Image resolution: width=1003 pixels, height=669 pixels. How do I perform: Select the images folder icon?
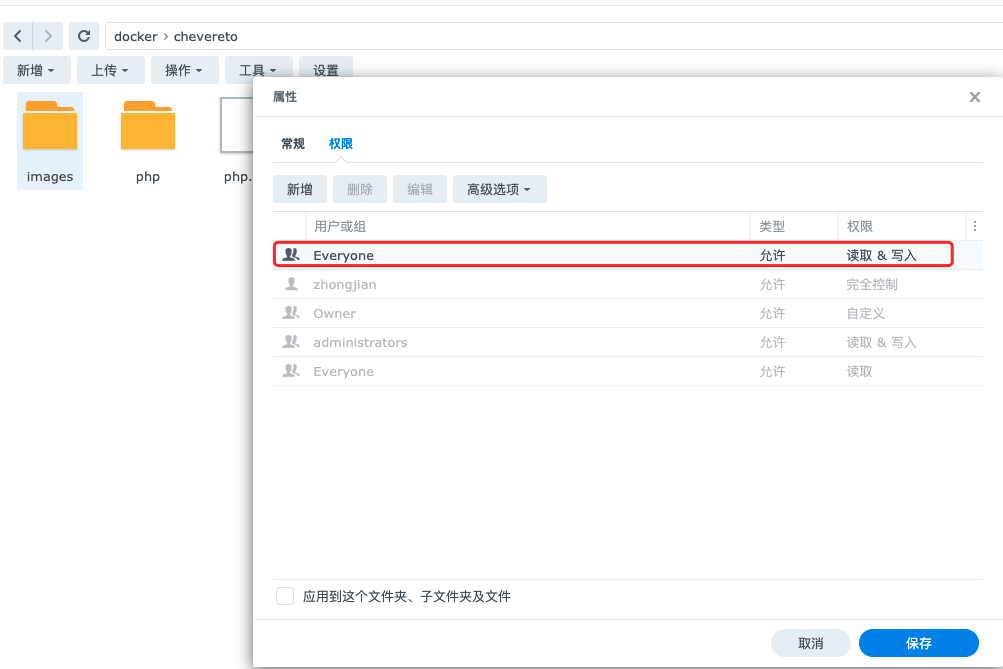point(50,127)
